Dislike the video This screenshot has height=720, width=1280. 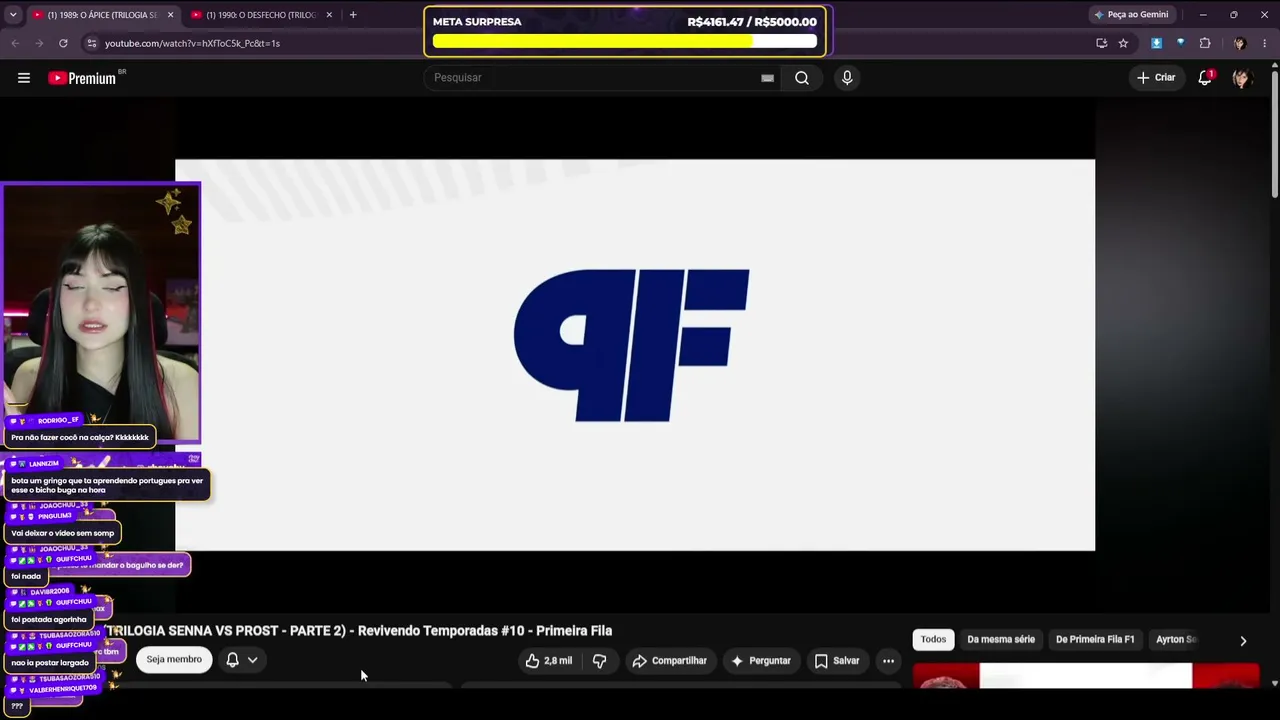point(599,661)
